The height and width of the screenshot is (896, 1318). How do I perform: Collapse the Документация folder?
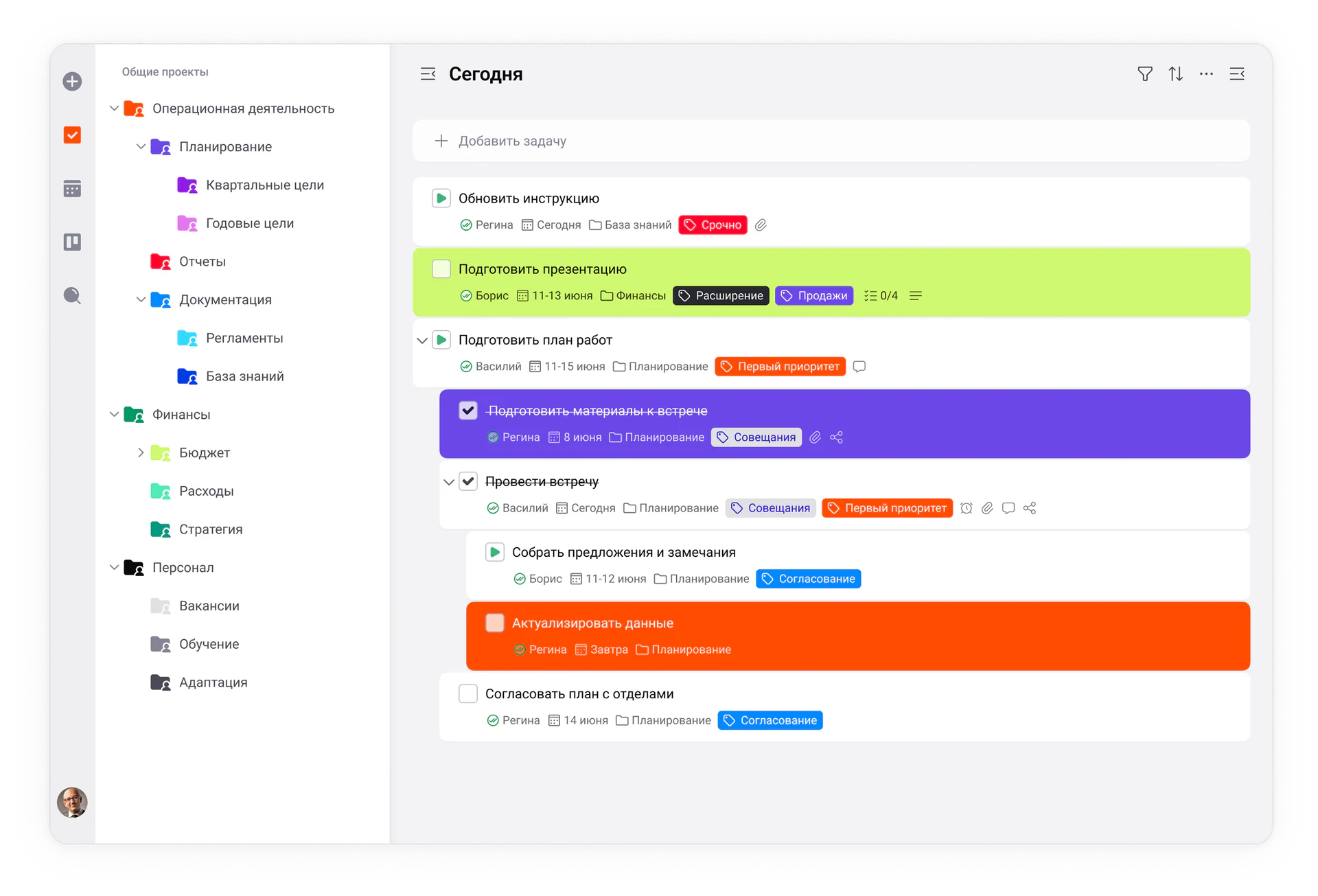141,300
